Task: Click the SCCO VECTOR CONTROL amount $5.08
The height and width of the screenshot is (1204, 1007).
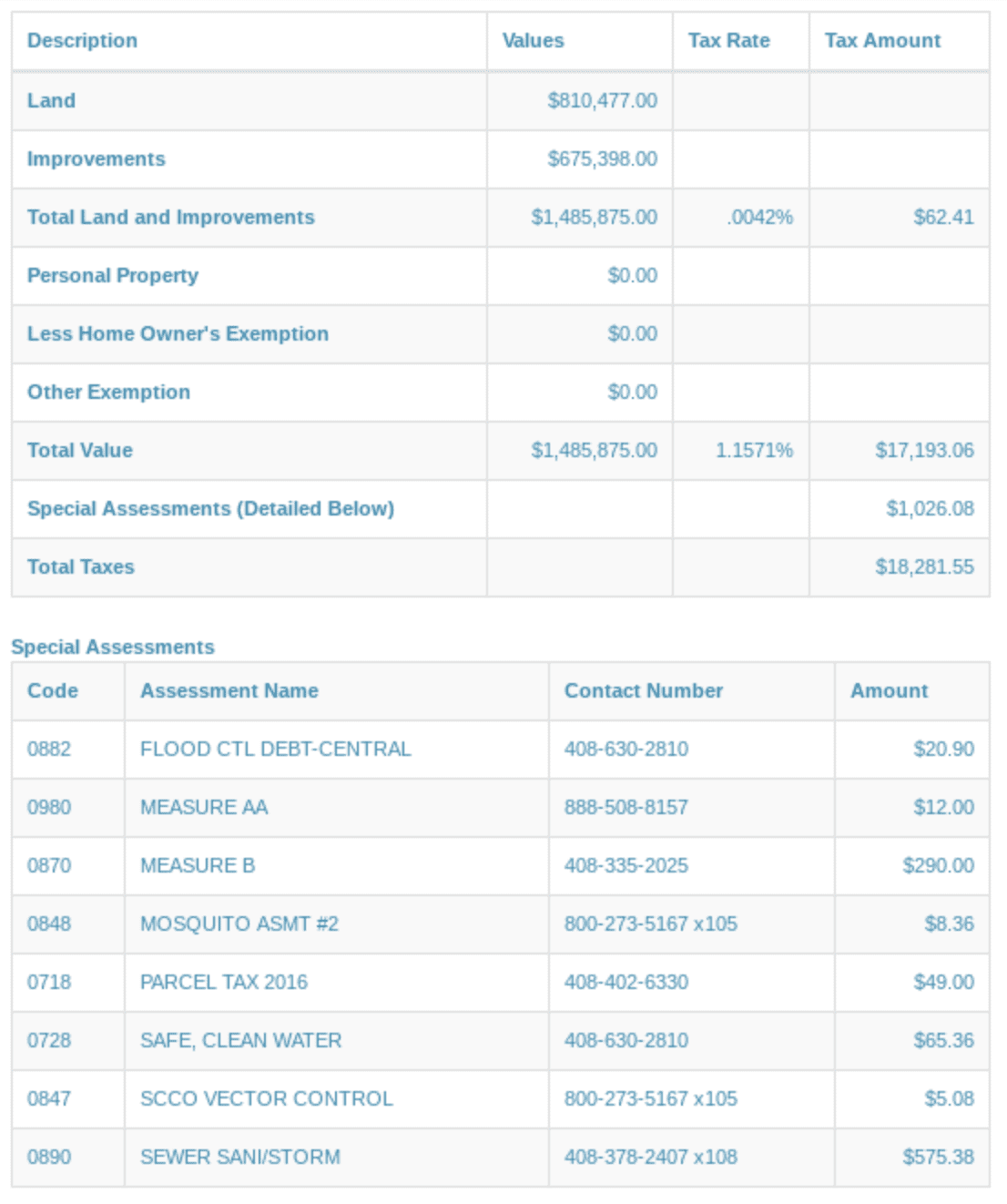Action: [x=949, y=1099]
